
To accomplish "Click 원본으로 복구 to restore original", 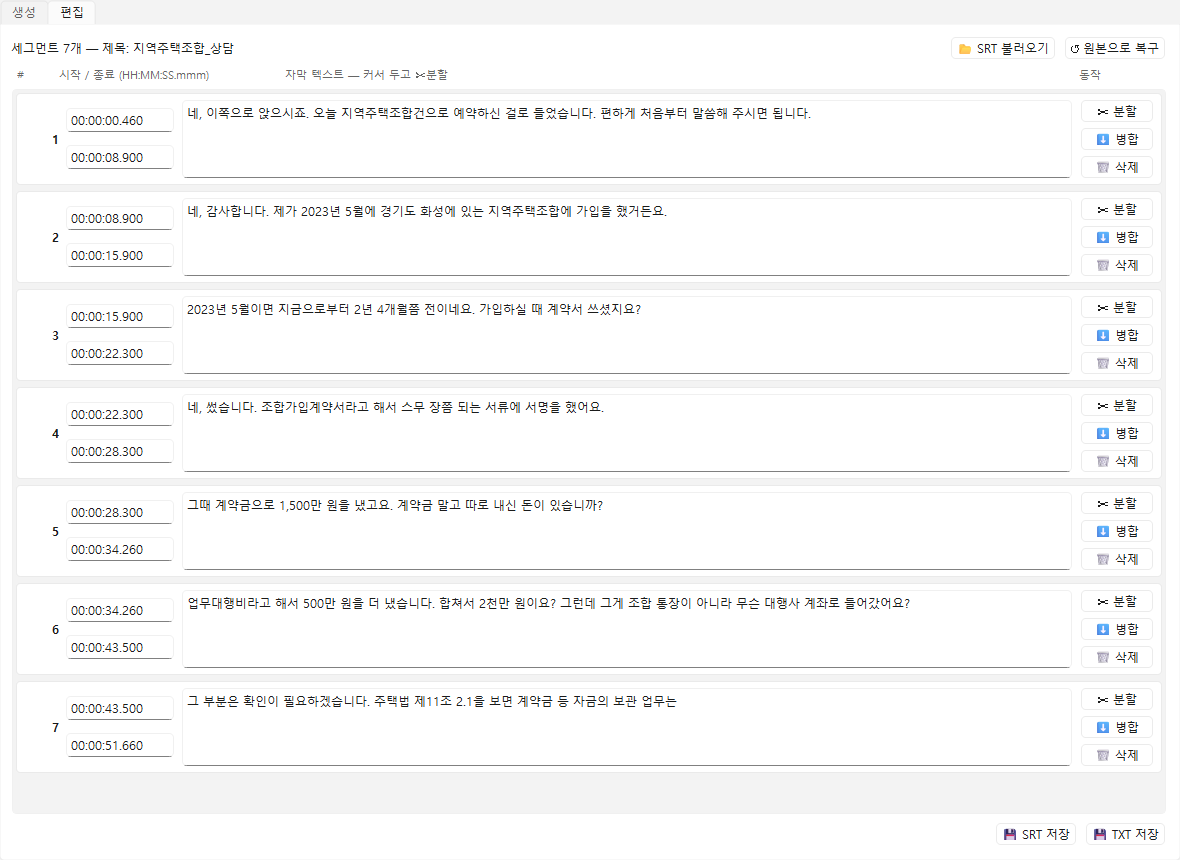I will (x=1115, y=48).
